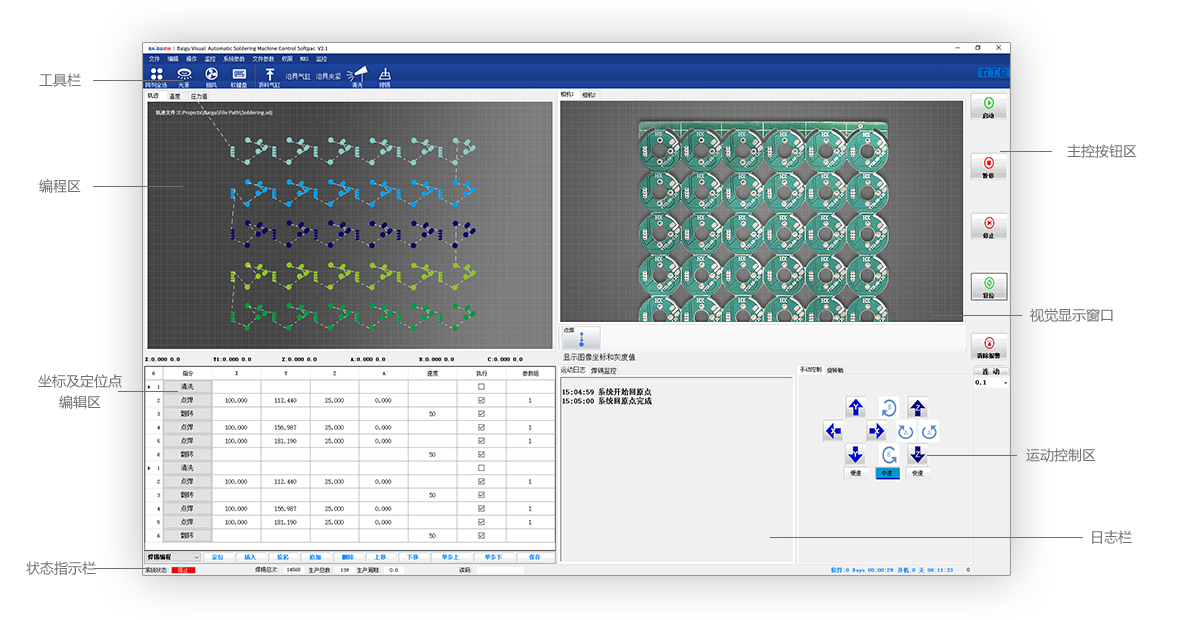Click the 治具气缸 fixture cylinder toolbar item

coord(298,76)
